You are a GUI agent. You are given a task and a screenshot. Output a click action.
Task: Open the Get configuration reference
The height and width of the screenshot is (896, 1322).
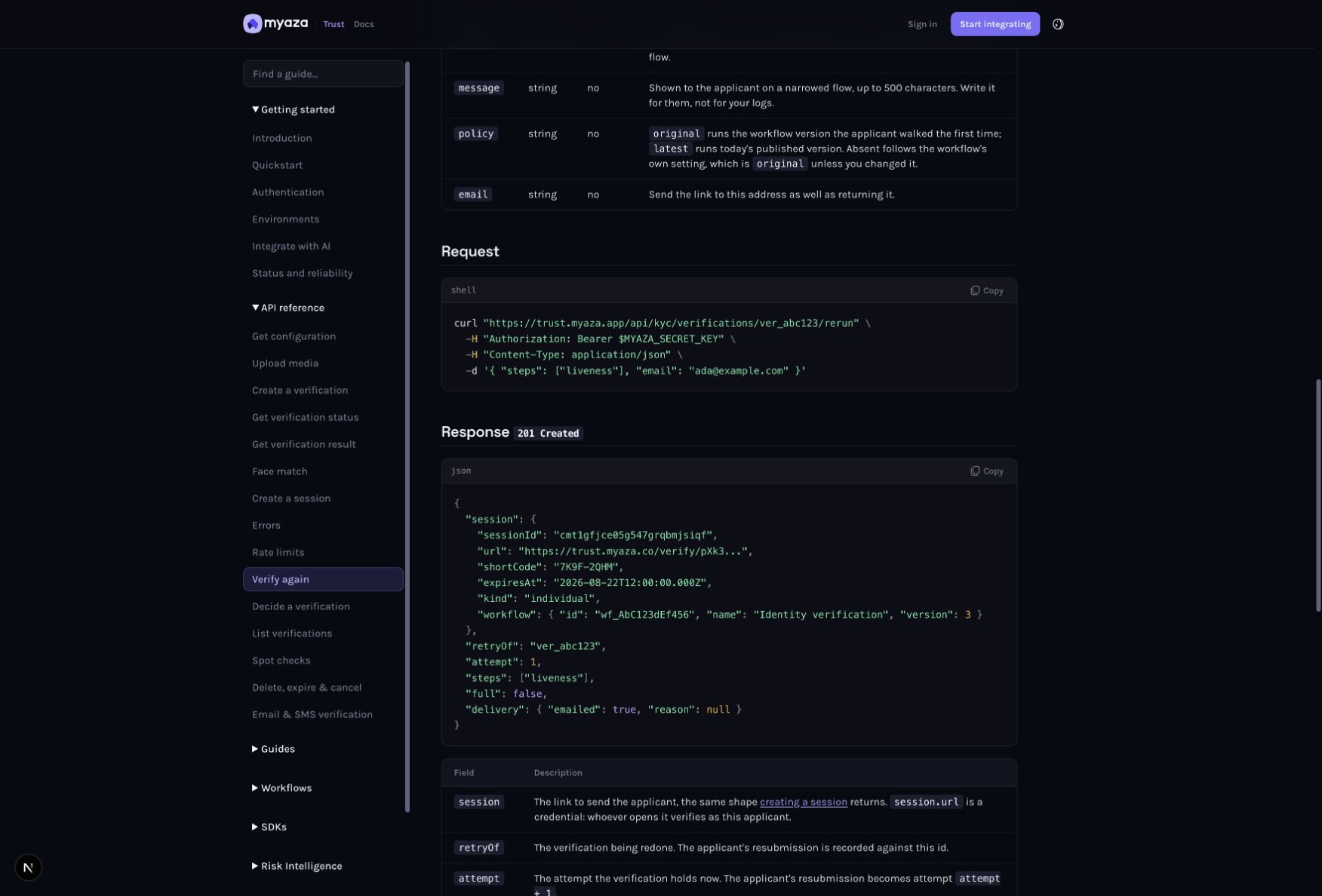point(294,336)
